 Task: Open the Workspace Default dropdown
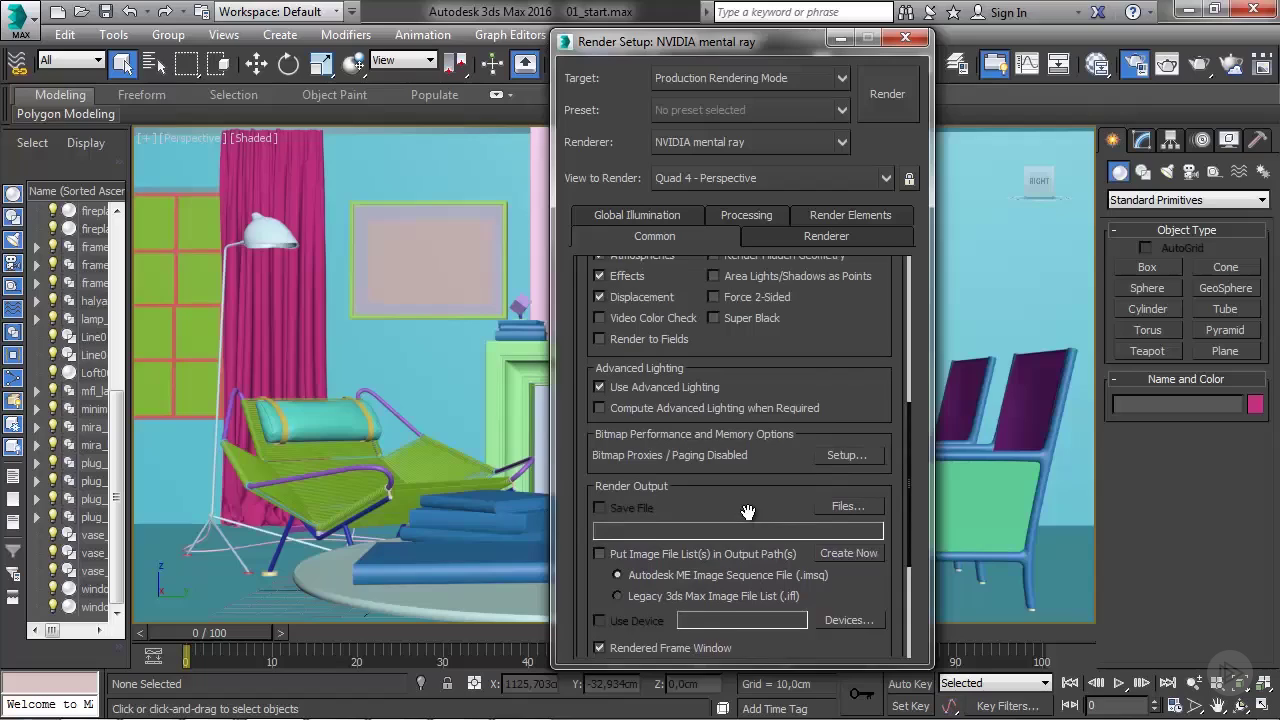(x=278, y=12)
